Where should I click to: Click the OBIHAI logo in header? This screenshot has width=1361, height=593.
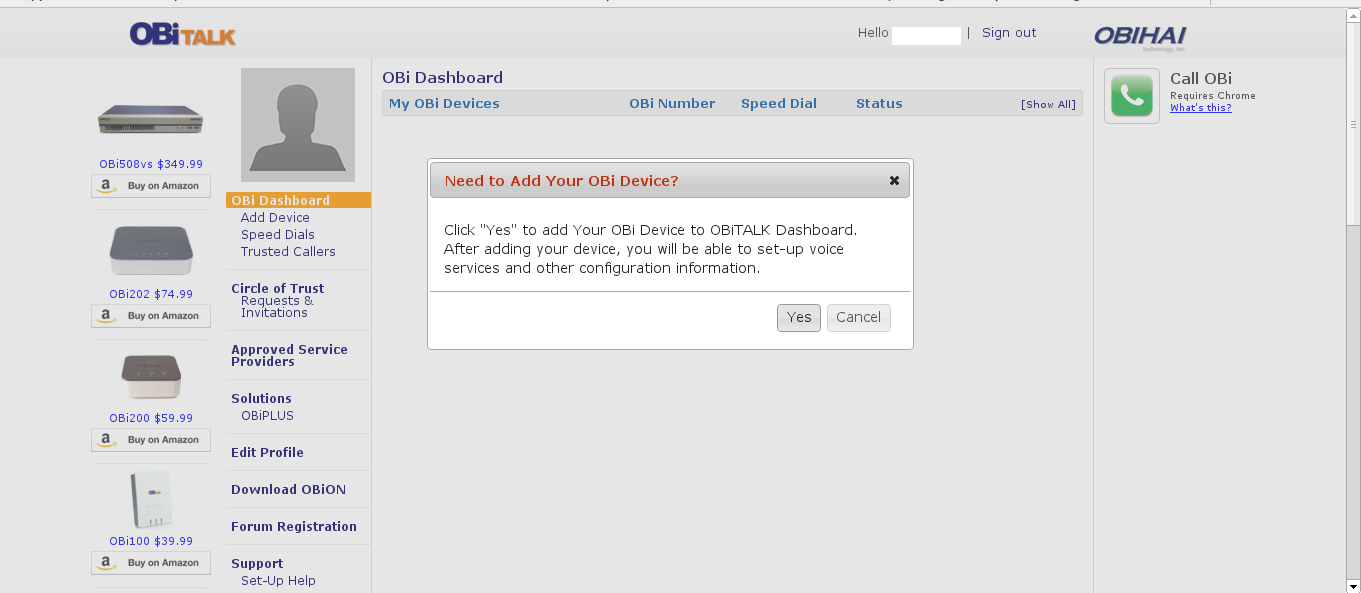click(x=1140, y=36)
